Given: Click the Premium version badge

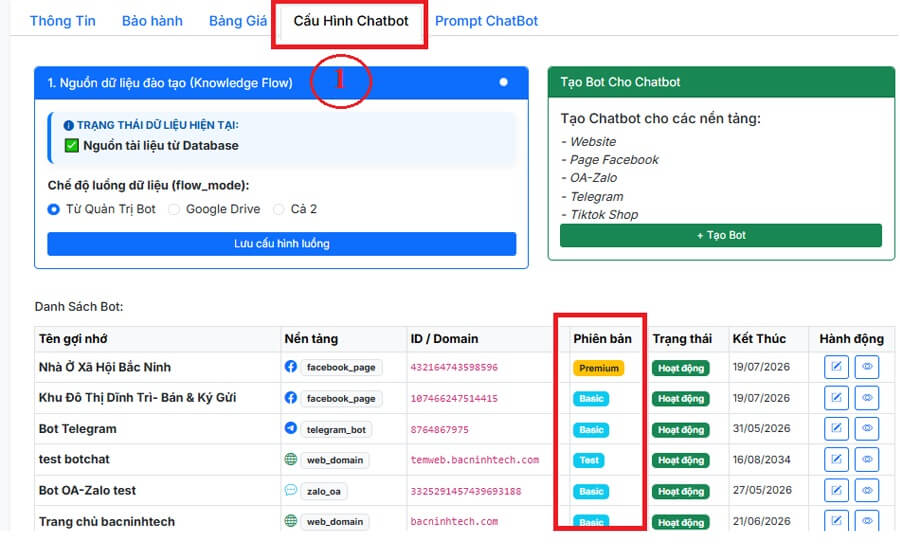Looking at the screenshot, I should pyautogui.click(x=599, y=368).
